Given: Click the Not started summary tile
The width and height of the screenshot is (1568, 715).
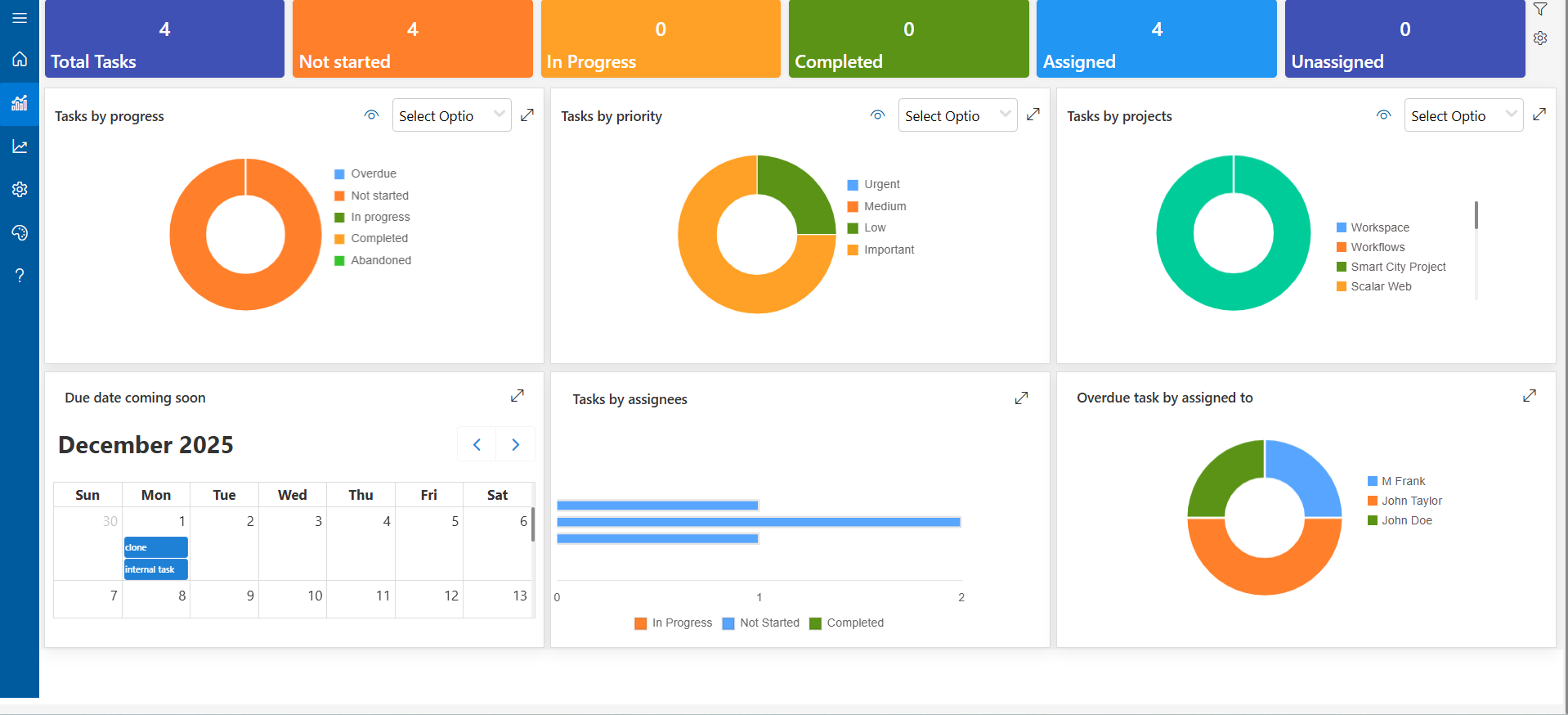Looking at the screenshot, I should pos(412,39).
